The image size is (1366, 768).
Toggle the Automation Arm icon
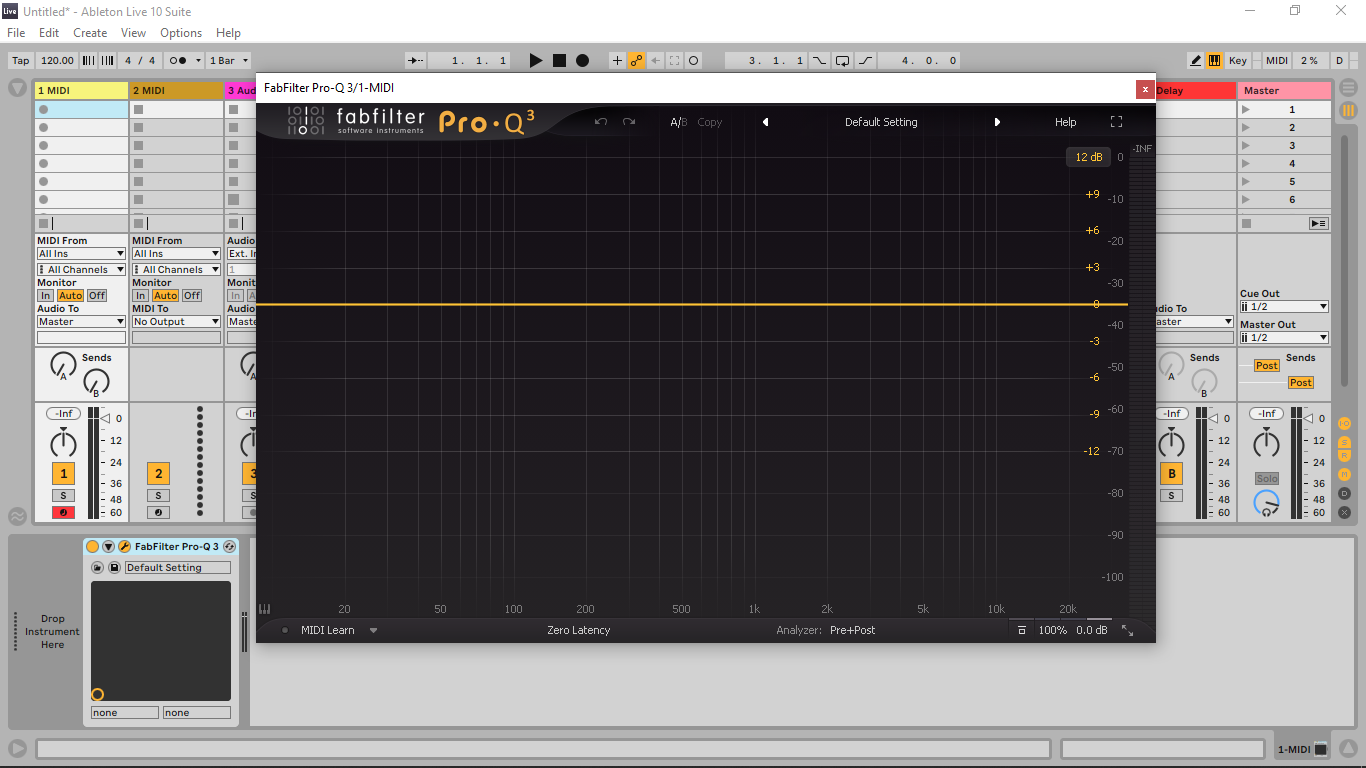point(637,60)
